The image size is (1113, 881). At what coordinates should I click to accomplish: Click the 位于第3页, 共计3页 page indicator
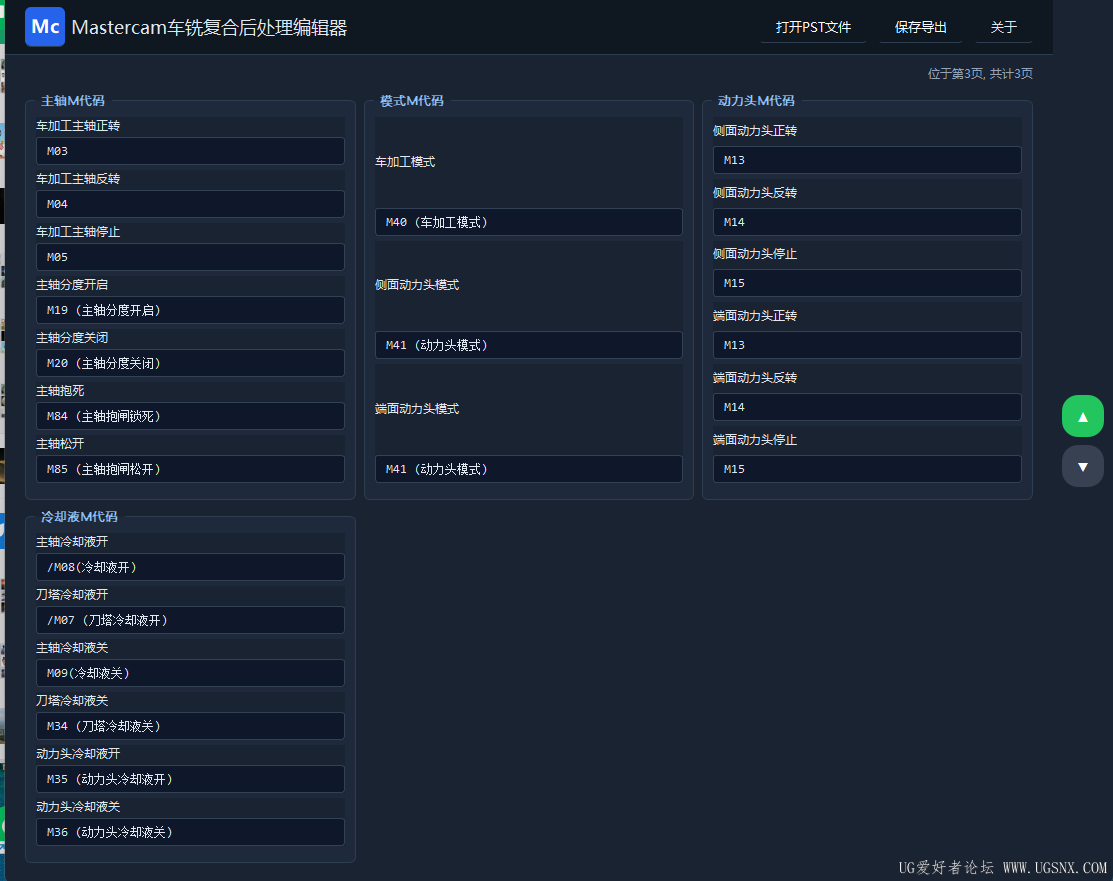tap(980, 74)
